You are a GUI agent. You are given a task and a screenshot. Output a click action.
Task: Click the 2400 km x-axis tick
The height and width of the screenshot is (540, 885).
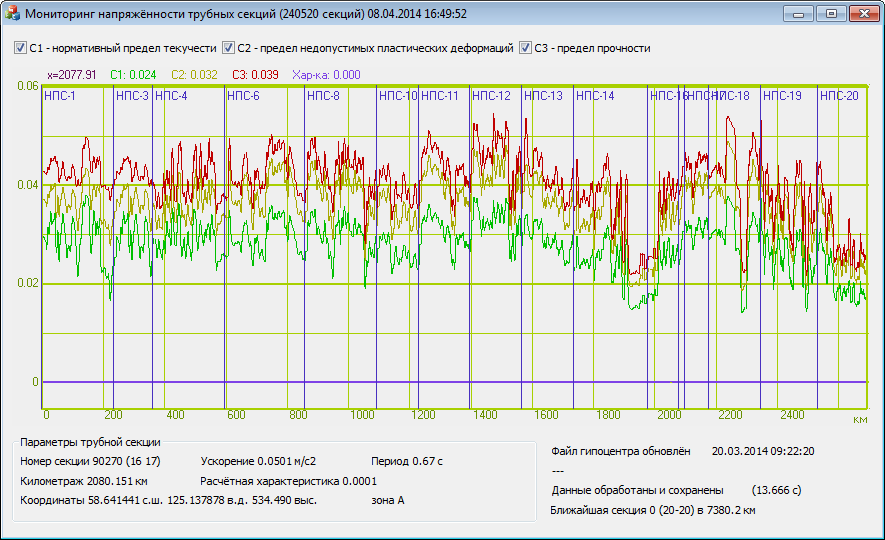coord(792,415)
